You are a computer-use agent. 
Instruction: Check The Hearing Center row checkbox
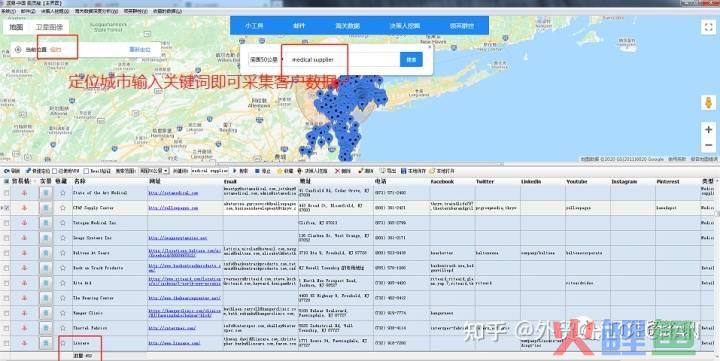pyautogui.click(x=6, y=298)
